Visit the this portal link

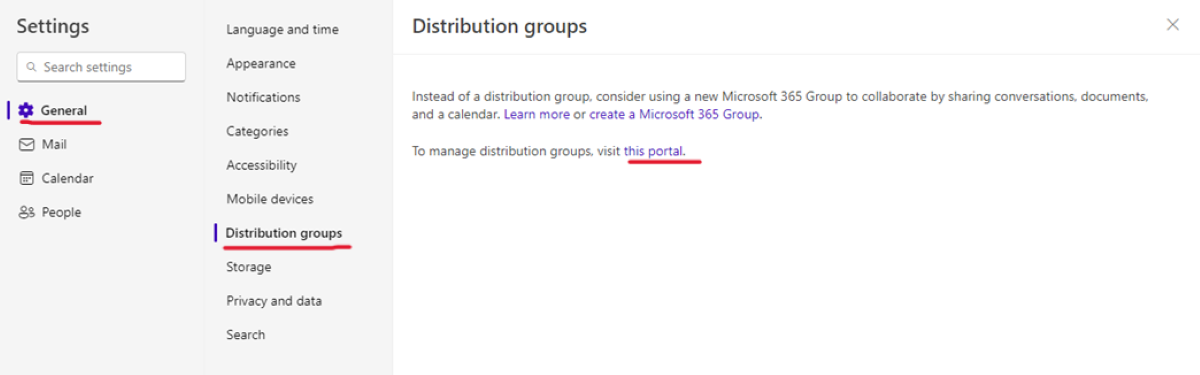[654, 151]
